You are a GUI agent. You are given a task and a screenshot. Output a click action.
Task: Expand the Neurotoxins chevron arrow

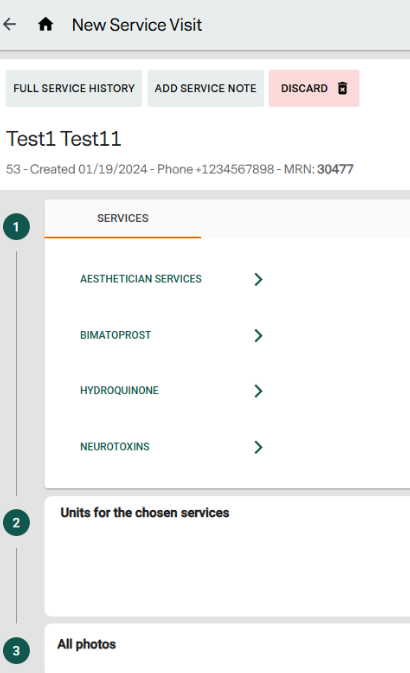pyautogui.click(x=258, y=447)
